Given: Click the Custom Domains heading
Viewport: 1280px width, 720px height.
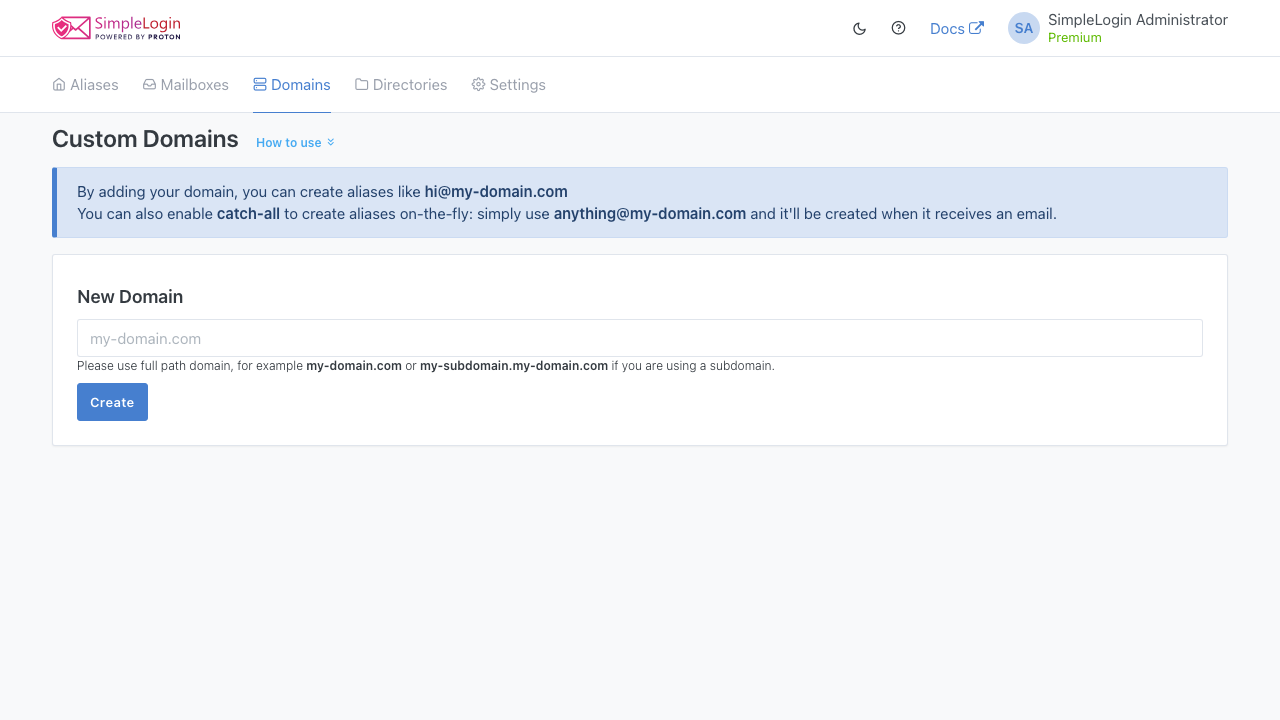Looking at the screenshot, I should [x=145, y=139].
